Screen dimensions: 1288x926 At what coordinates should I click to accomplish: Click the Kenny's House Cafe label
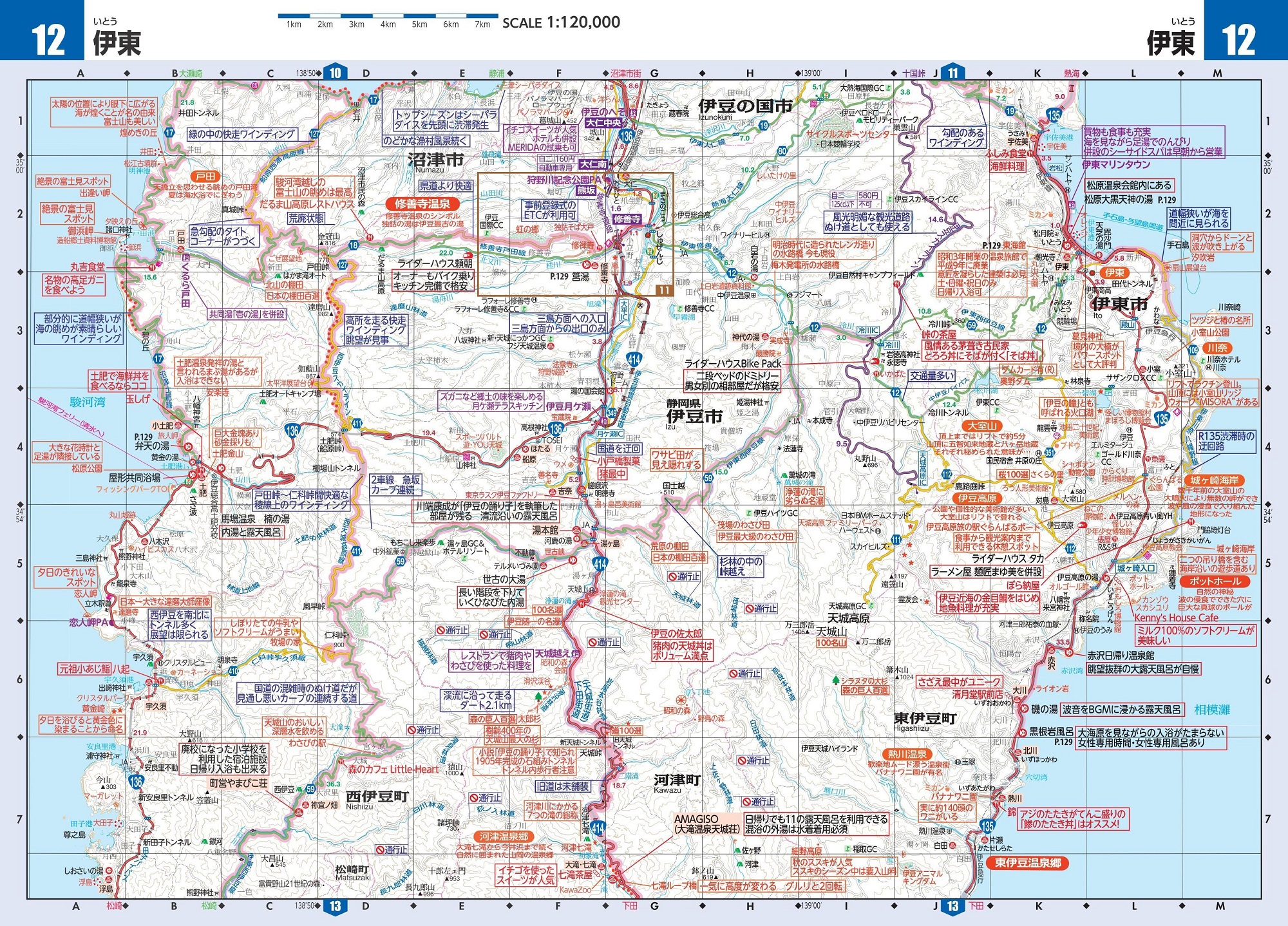click(x=1177, y=618)
